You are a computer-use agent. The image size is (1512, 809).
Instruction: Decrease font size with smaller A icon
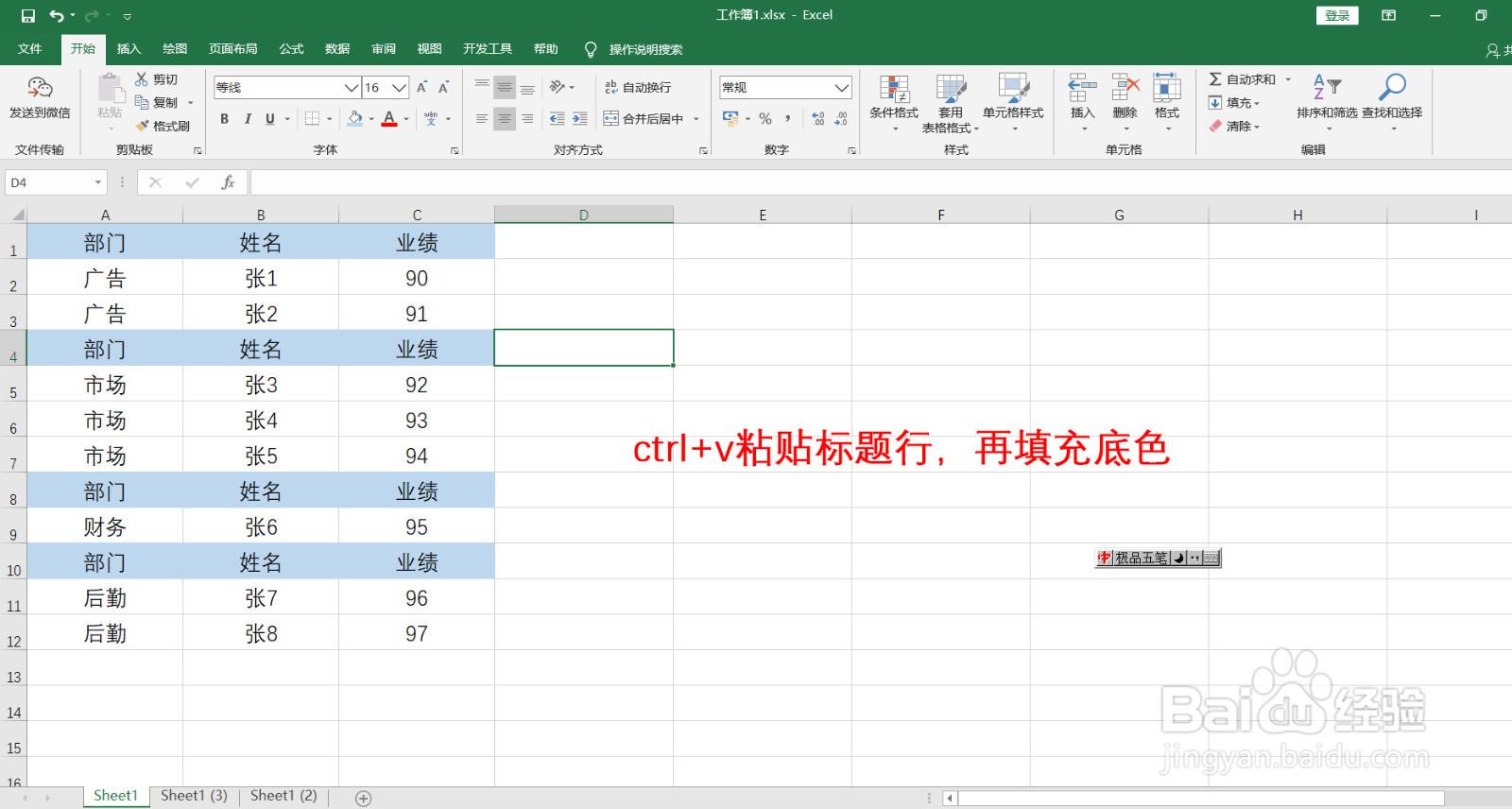pos(443,87)
